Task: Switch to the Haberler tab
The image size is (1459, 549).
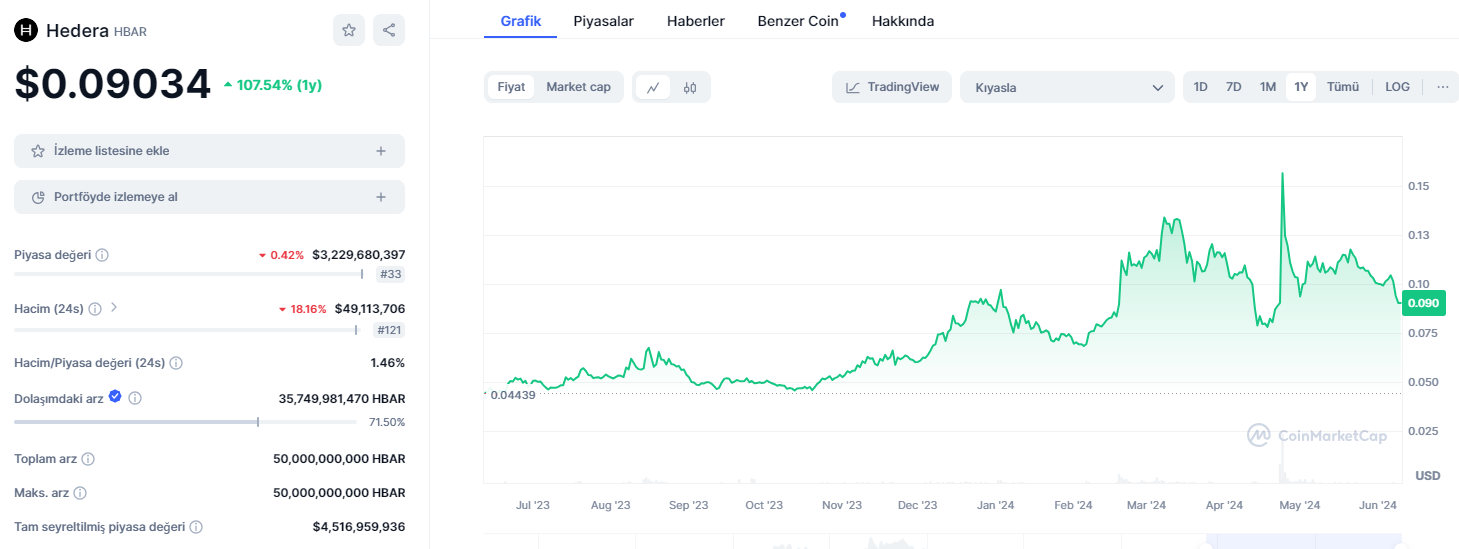Action: pos(696,21)
